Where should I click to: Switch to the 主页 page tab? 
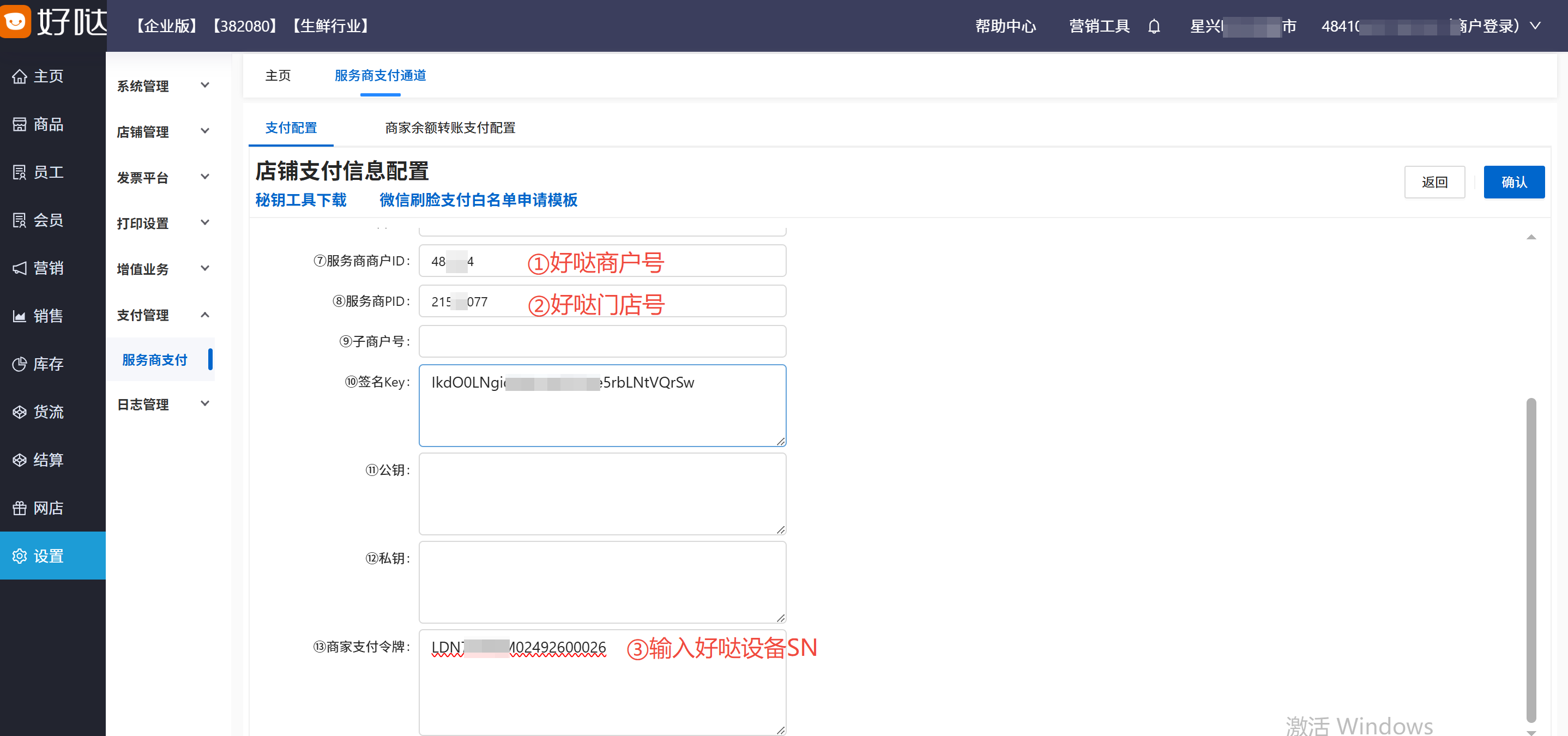[x=278, y=75]
